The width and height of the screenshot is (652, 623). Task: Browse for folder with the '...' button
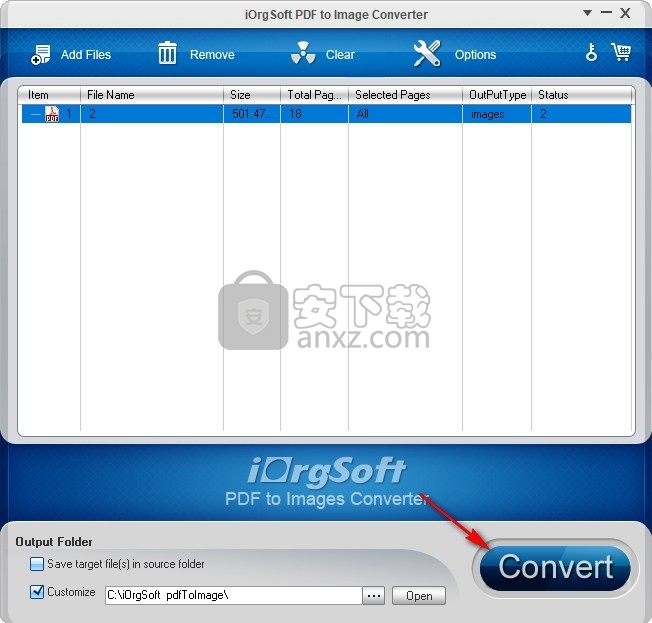pos(373,596)
